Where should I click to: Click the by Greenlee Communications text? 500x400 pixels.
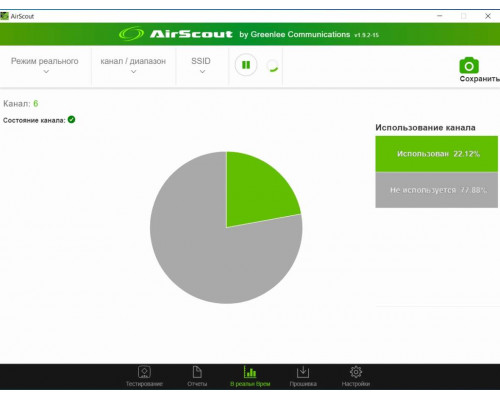pyautogui.click(x=295, y=34)
